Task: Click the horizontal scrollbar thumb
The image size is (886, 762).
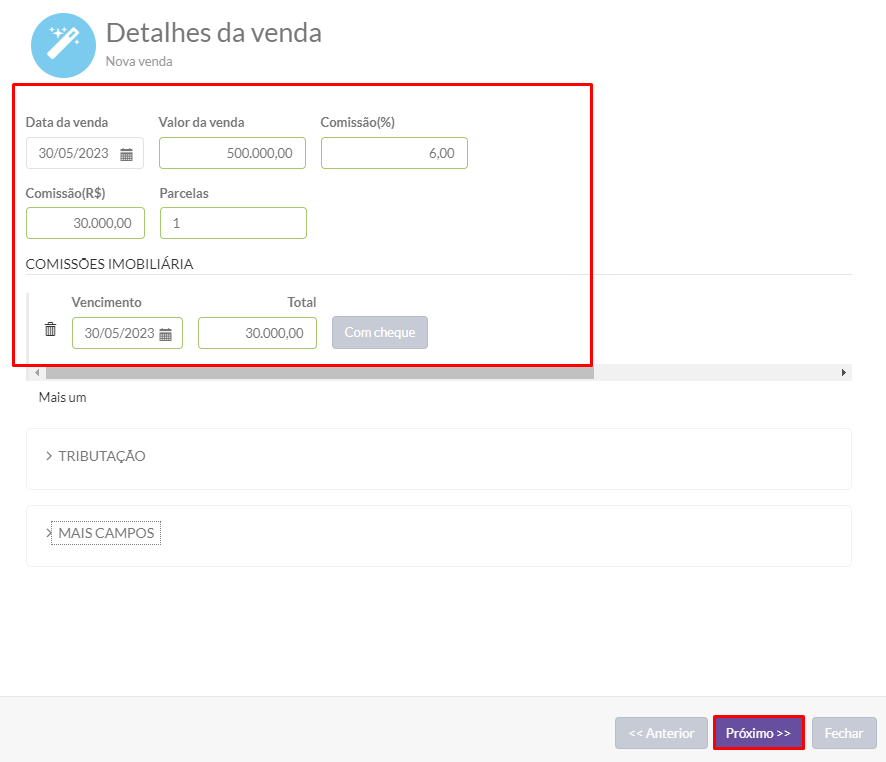Action: tap(320, 373)
